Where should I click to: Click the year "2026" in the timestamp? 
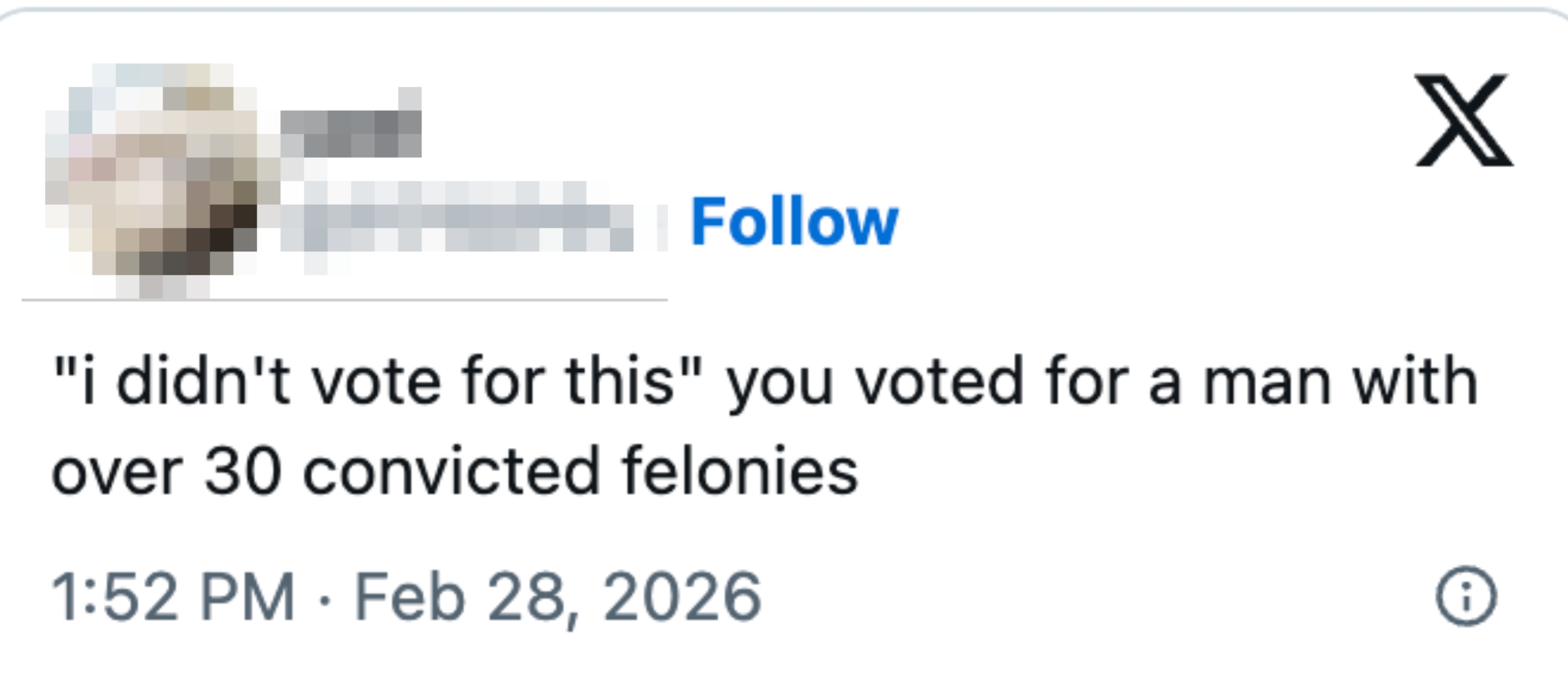[x=682, y=596]
